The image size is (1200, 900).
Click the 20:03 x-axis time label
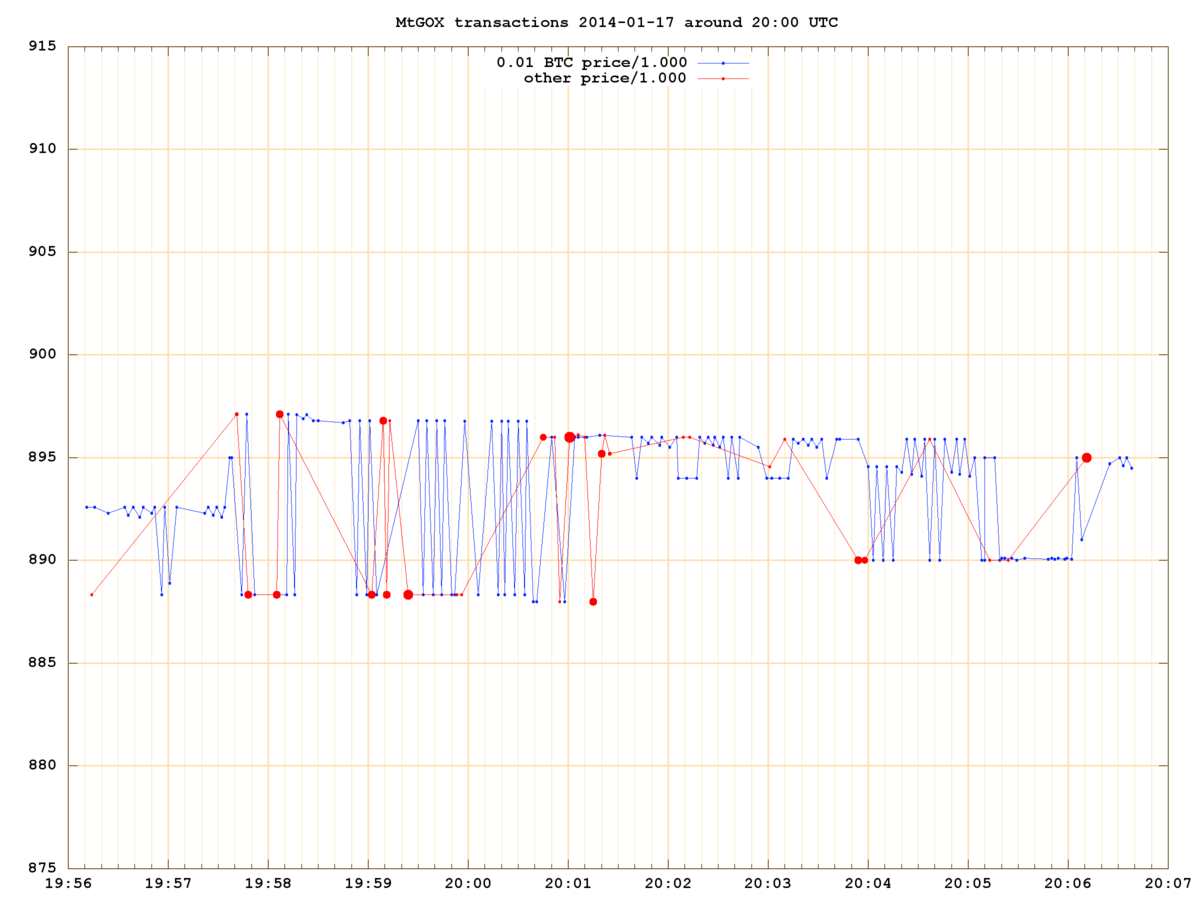tap(767, 884)
